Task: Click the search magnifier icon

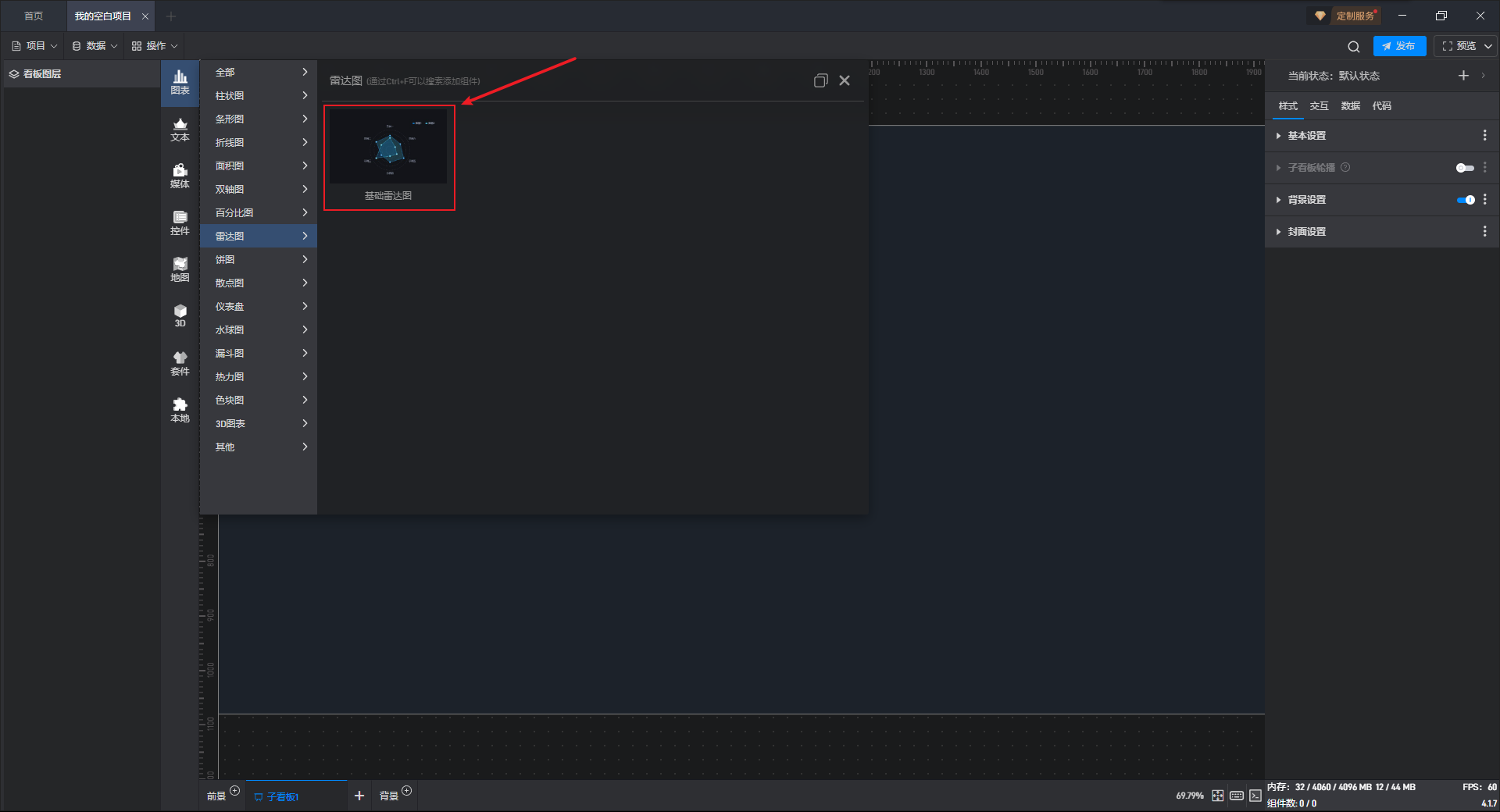Action: pos(1354,47)
